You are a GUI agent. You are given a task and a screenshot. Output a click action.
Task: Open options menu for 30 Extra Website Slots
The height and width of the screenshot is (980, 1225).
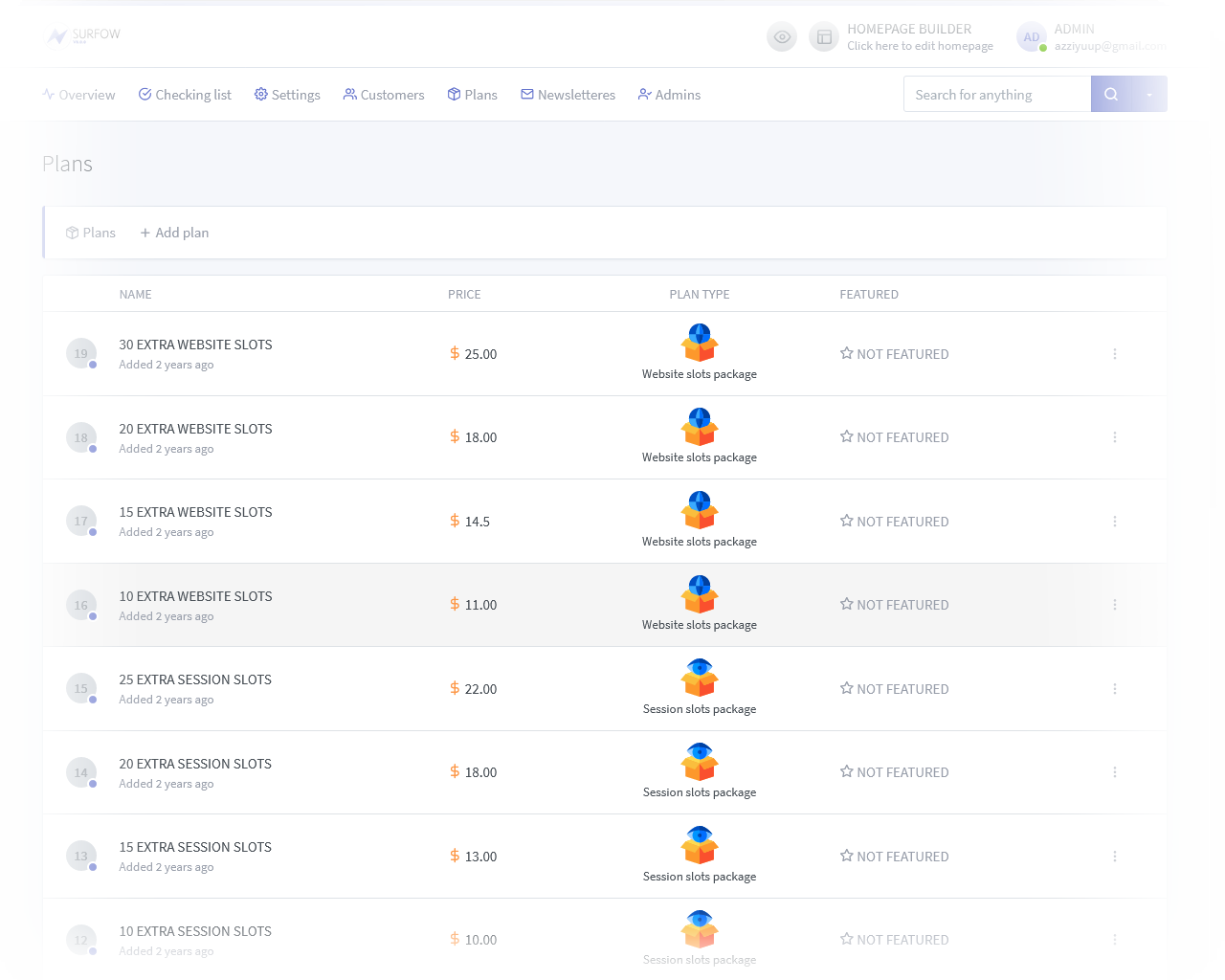[x=1115, y=354]
